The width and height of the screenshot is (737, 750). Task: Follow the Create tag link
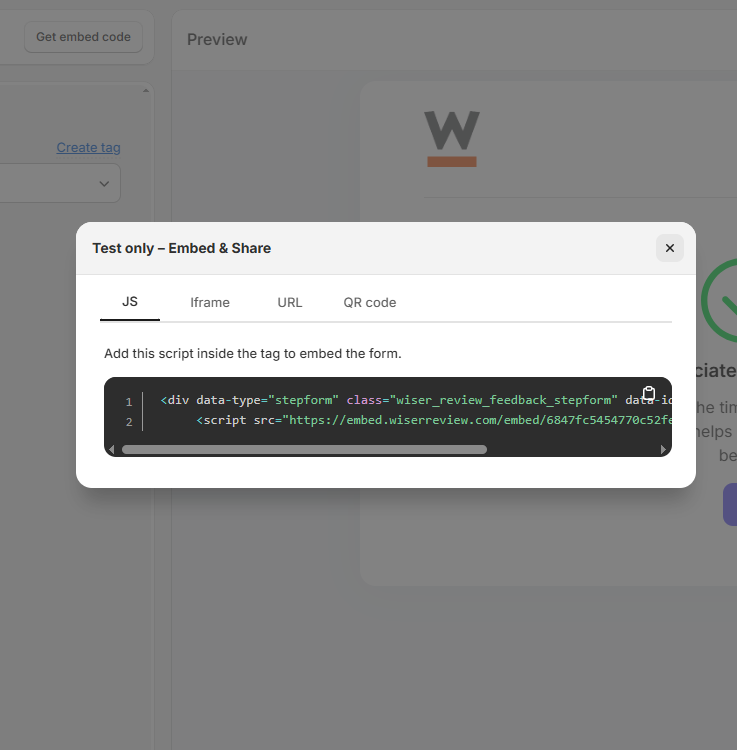(88, 147)
